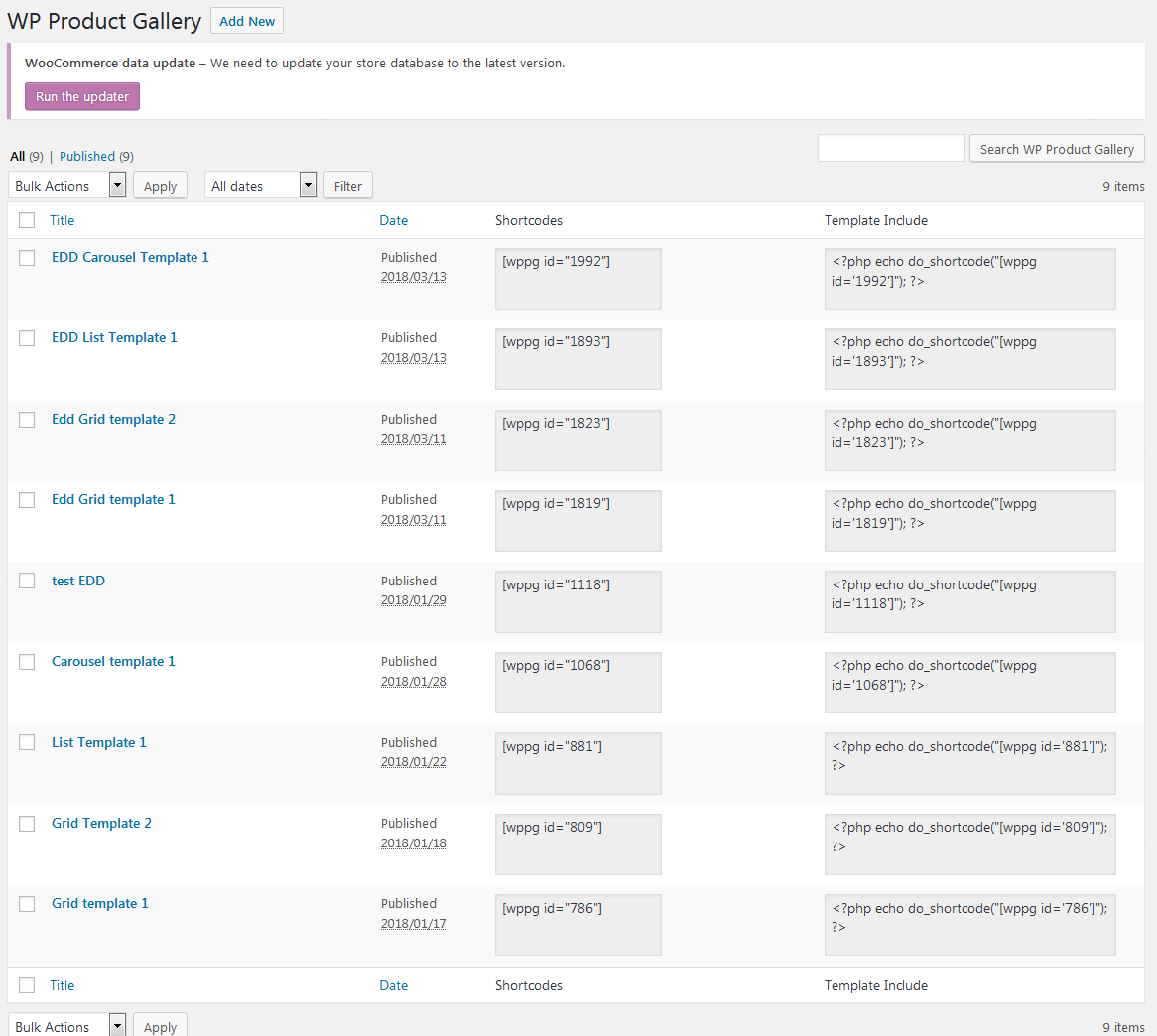Image resolution: width=1157 pixels, height=1036 pixels.
Task: Run the WooCommerce updater
Action: click(x=82, y=96)
